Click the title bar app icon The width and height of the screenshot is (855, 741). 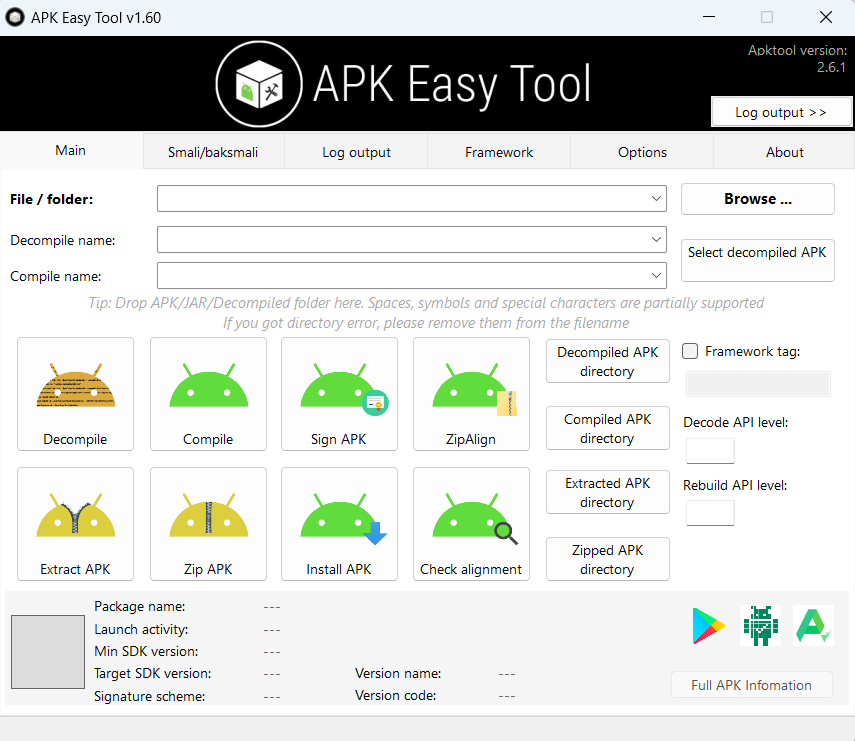click(15, 17)
